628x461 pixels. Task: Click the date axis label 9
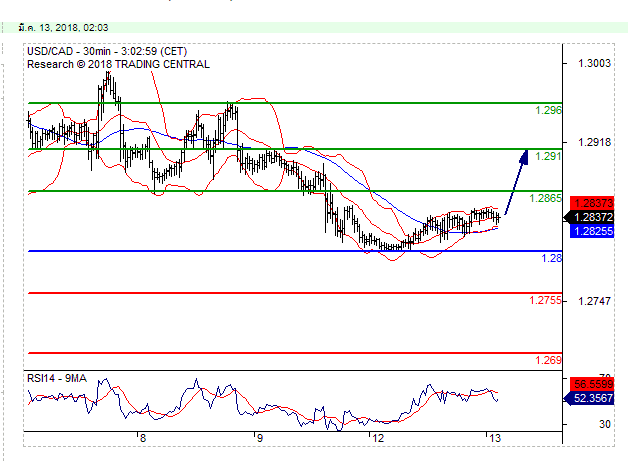click(260, 438)
